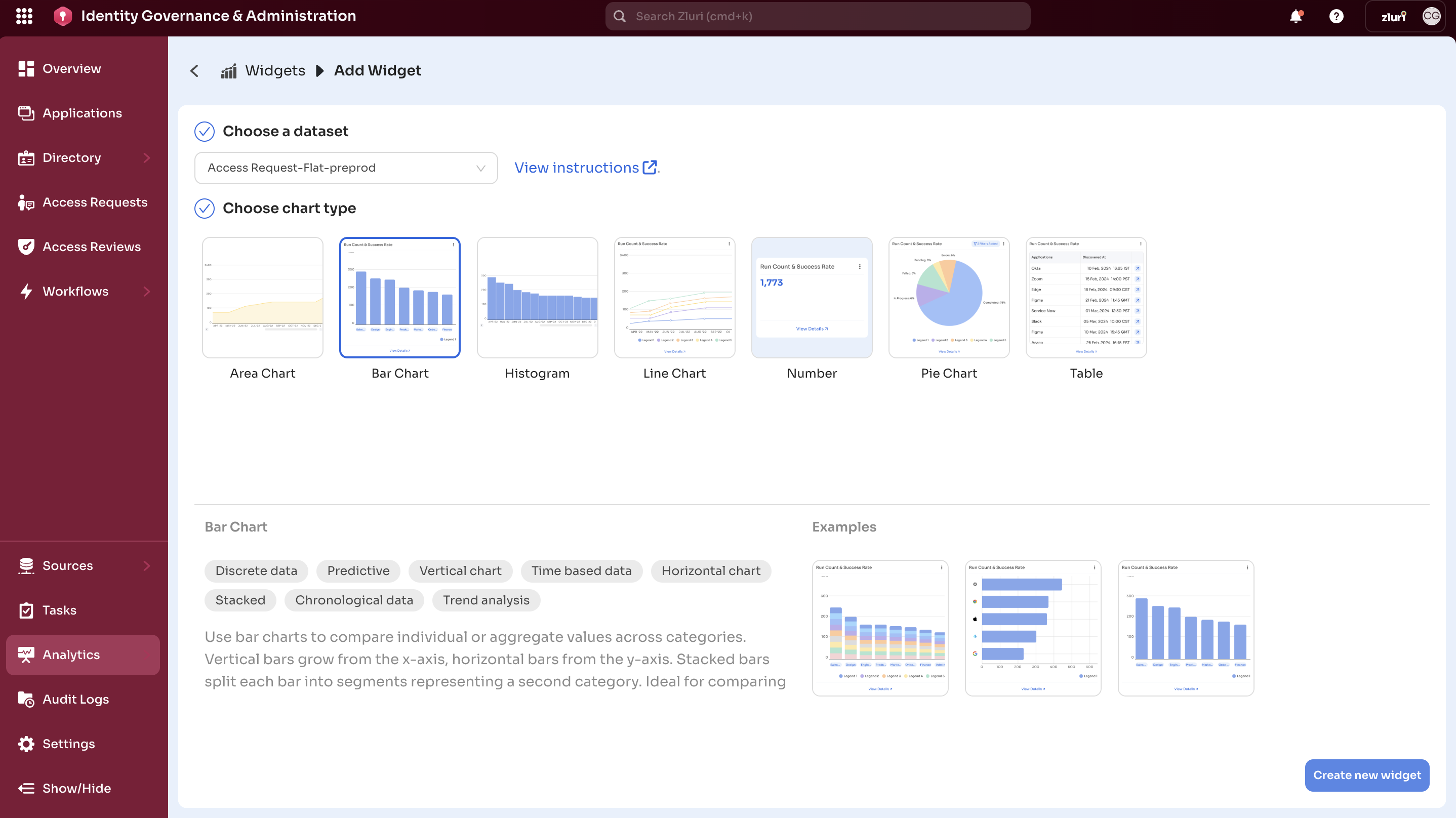Open the View instructions link

coord(577,168)
